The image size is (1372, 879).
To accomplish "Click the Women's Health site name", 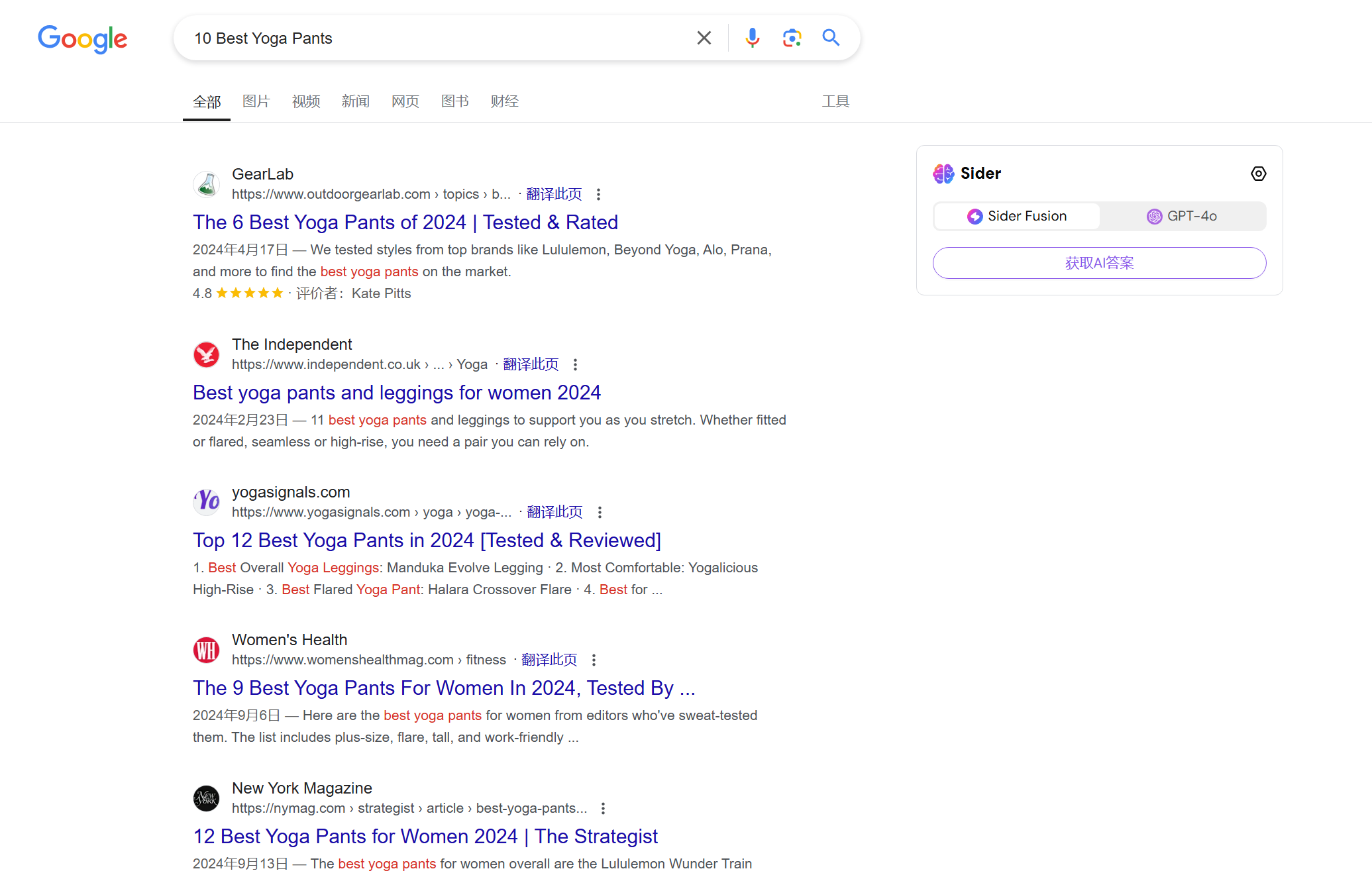I will (290, 640).
